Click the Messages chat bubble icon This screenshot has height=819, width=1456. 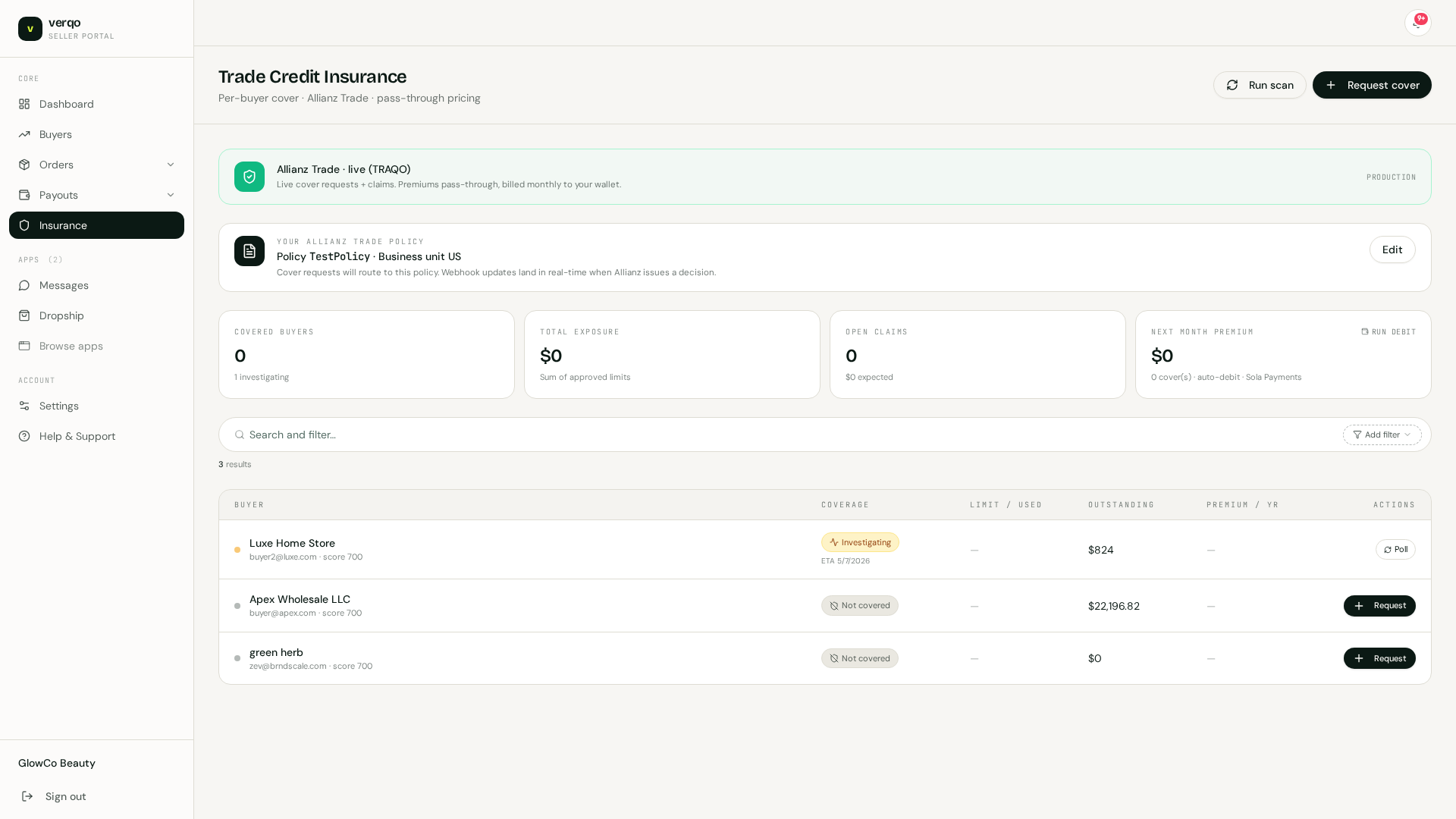point(24,285)
